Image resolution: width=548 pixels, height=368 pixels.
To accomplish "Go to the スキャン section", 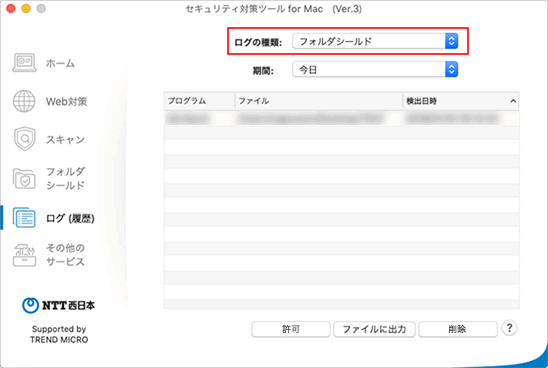I will pyautogui.click(x=65, y=140).
